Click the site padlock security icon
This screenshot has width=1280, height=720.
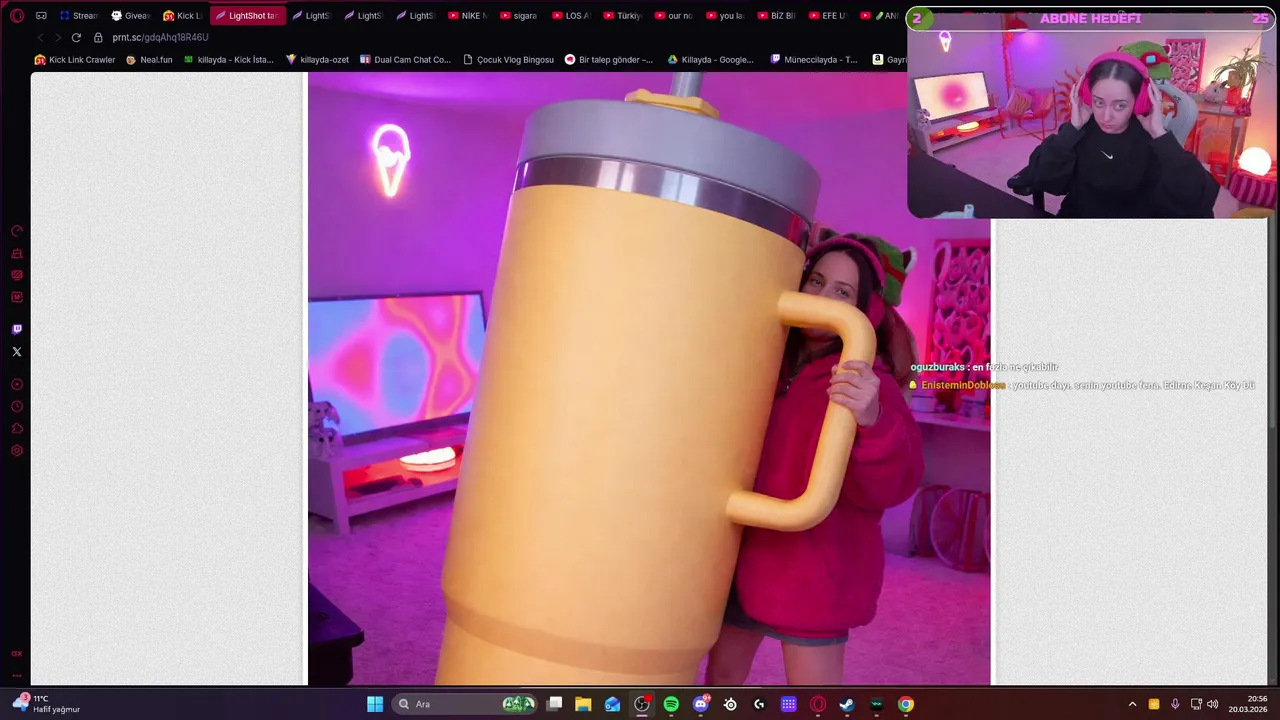point(98,37)
